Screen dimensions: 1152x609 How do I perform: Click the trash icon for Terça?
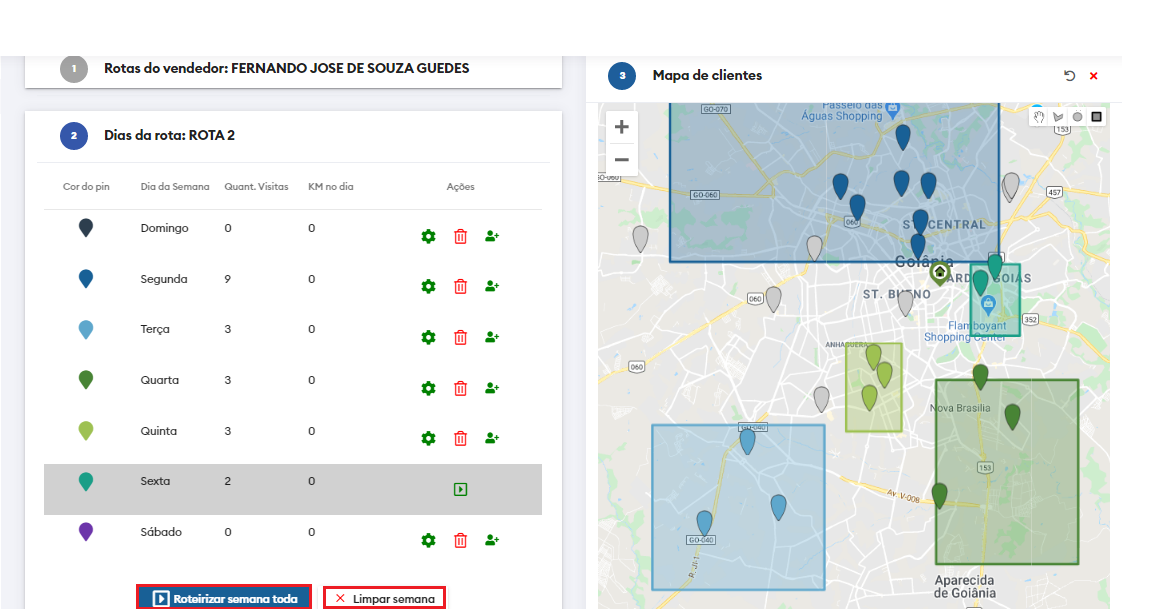[460, 337]
